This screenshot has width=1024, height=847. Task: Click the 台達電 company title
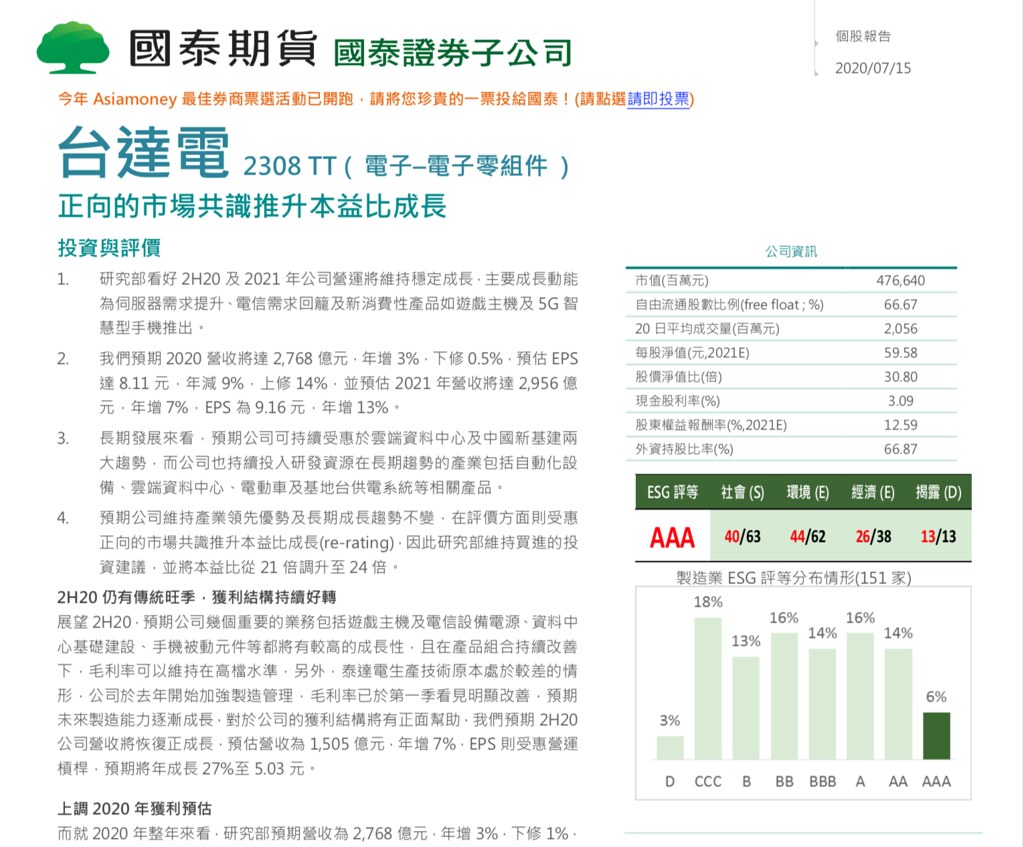click(x=144, y=153)
